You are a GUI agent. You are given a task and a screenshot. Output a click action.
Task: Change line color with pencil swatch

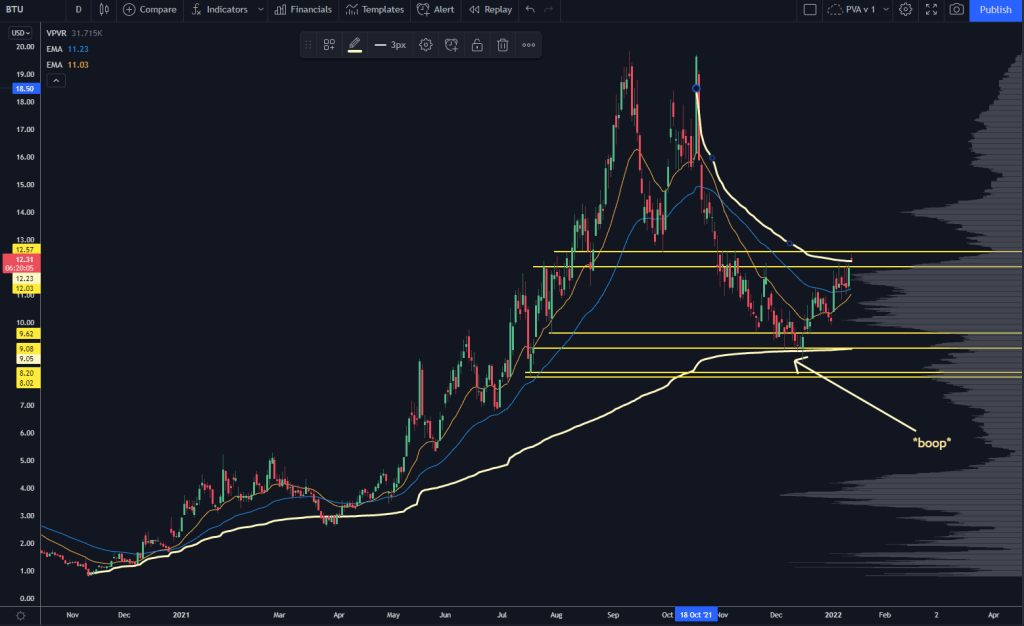point(355,45)
